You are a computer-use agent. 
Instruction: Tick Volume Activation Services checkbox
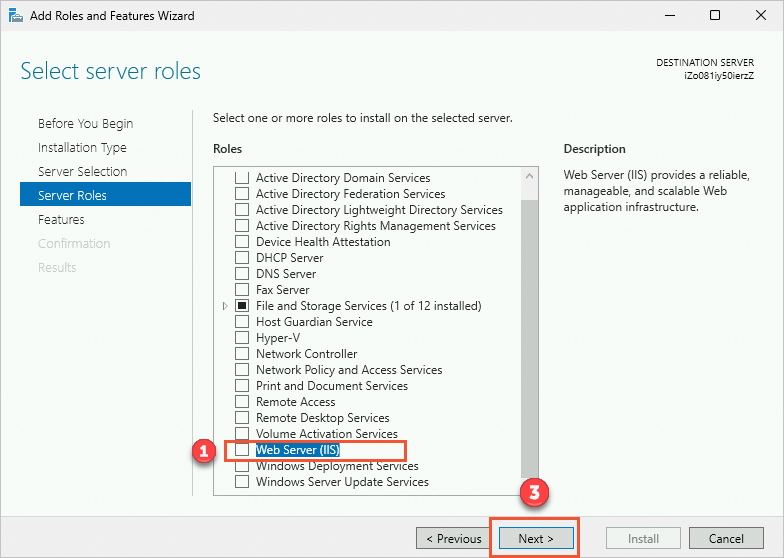tap(242, 434)
